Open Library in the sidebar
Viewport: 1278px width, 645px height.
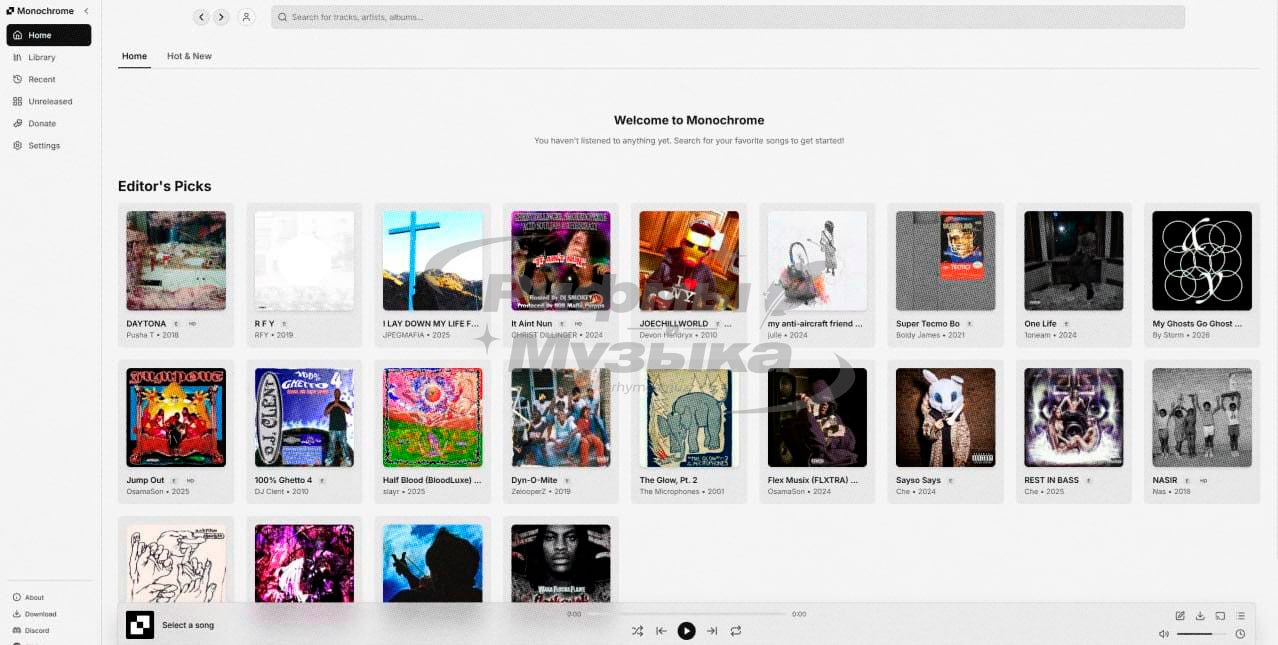pos(41,57)
